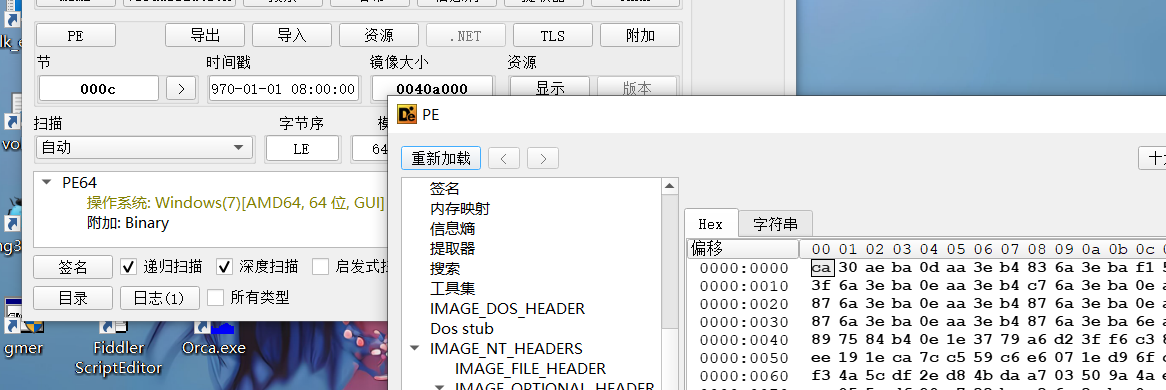Viewport: 1166px width, 390px height.
Task: Toggle the 深度扫描 deep scan checkbox
Action: point(224,266)
